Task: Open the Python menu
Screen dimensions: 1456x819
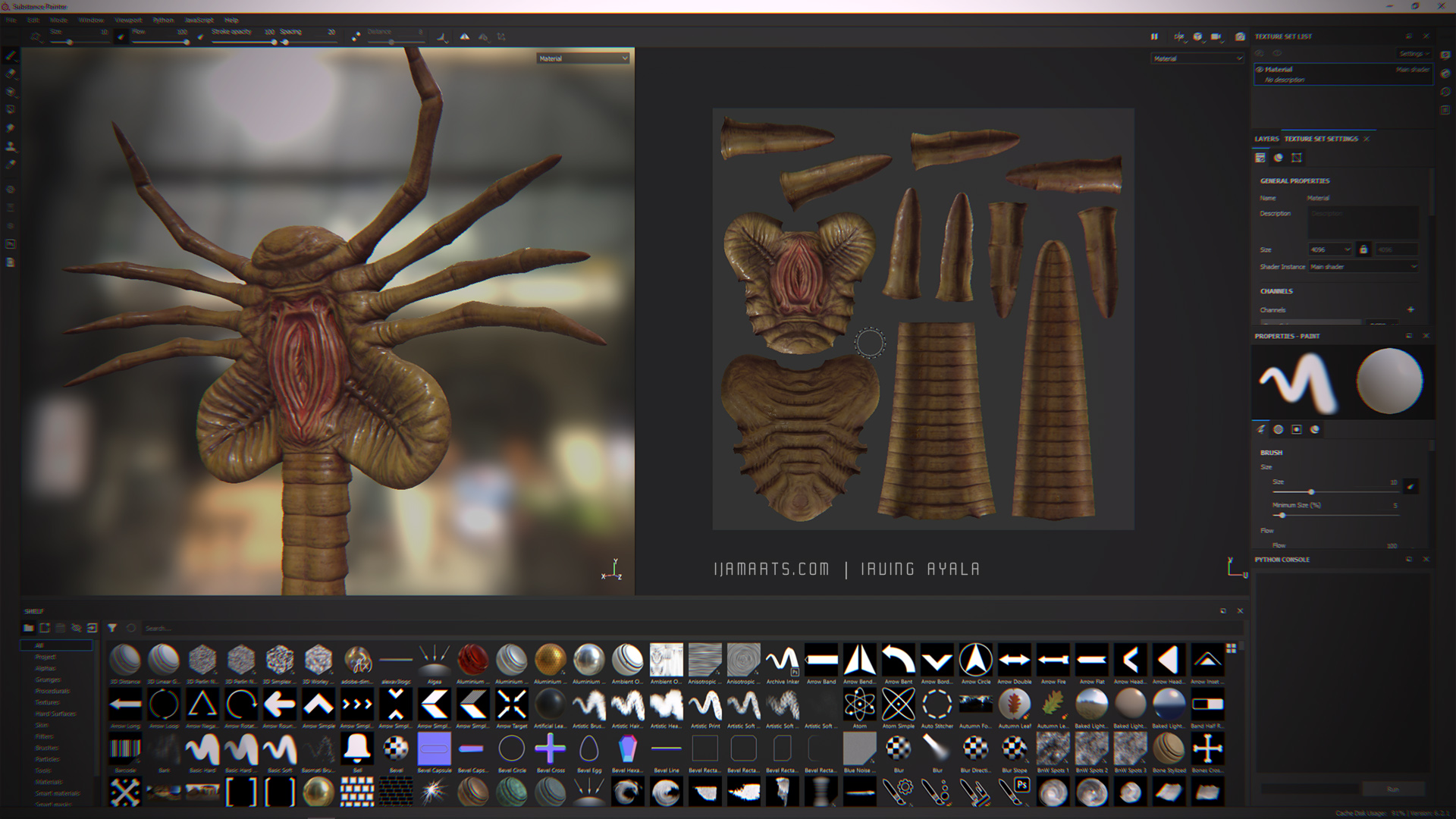Action: [x=163, y=20]
